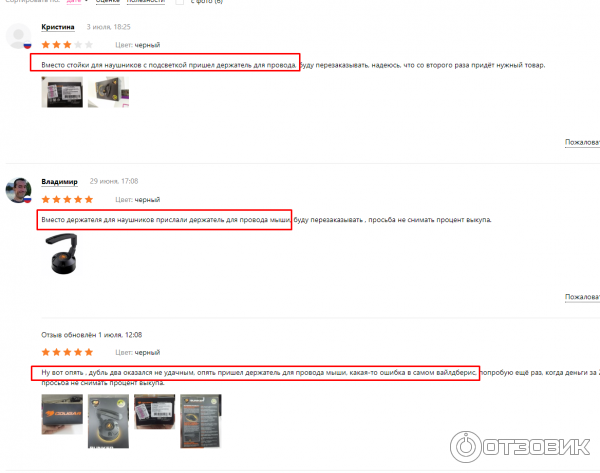The height and width of the screenshot is (473, 600).
Task: Click 'Пожаловаться' under Kristina's review
Action: pos(582,142)
